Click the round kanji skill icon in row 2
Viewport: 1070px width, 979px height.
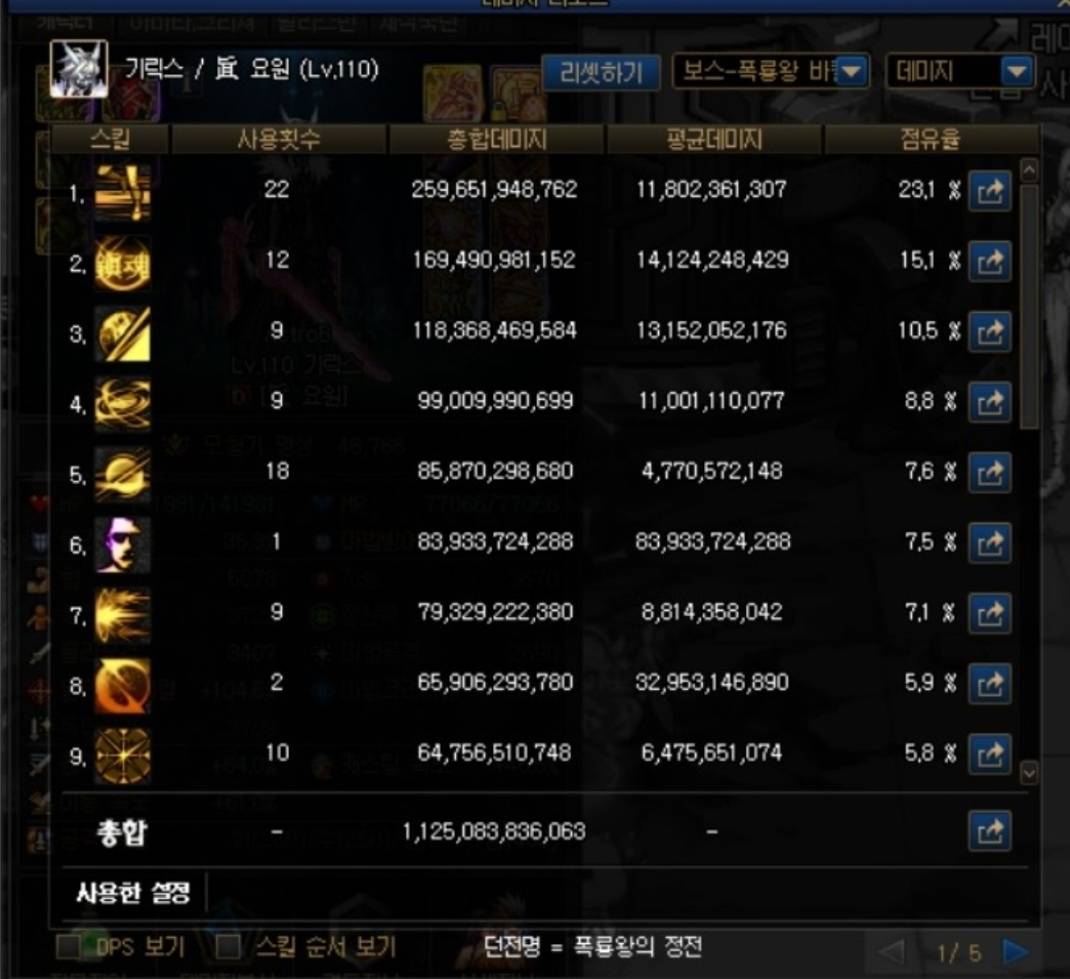tap(122, 263)
